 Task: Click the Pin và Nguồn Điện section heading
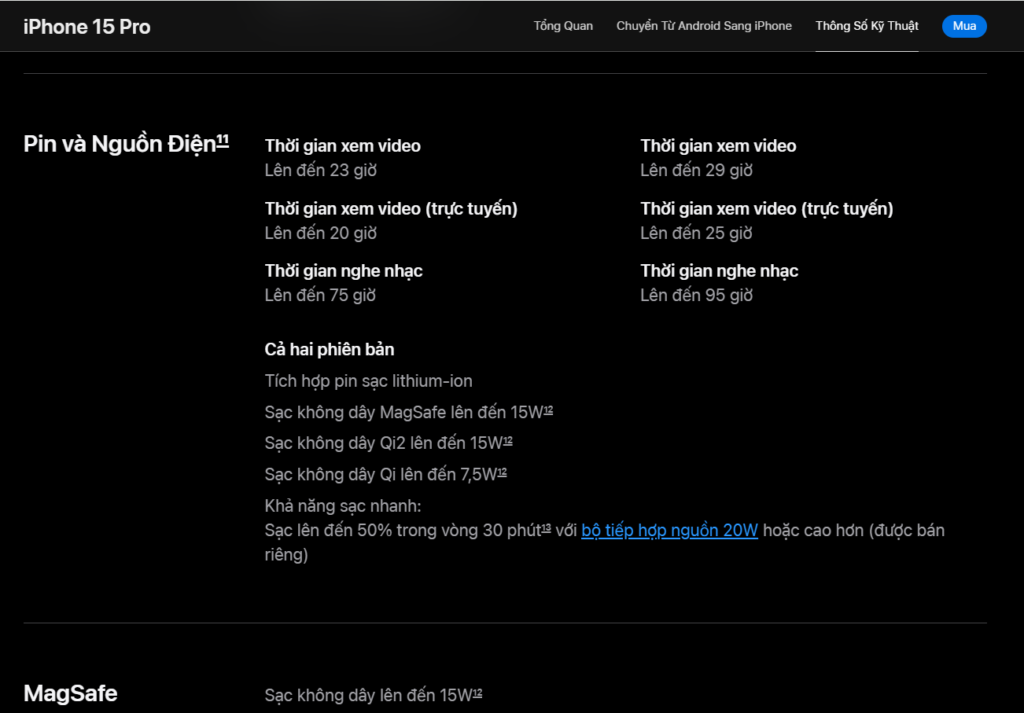pos(120,144)
